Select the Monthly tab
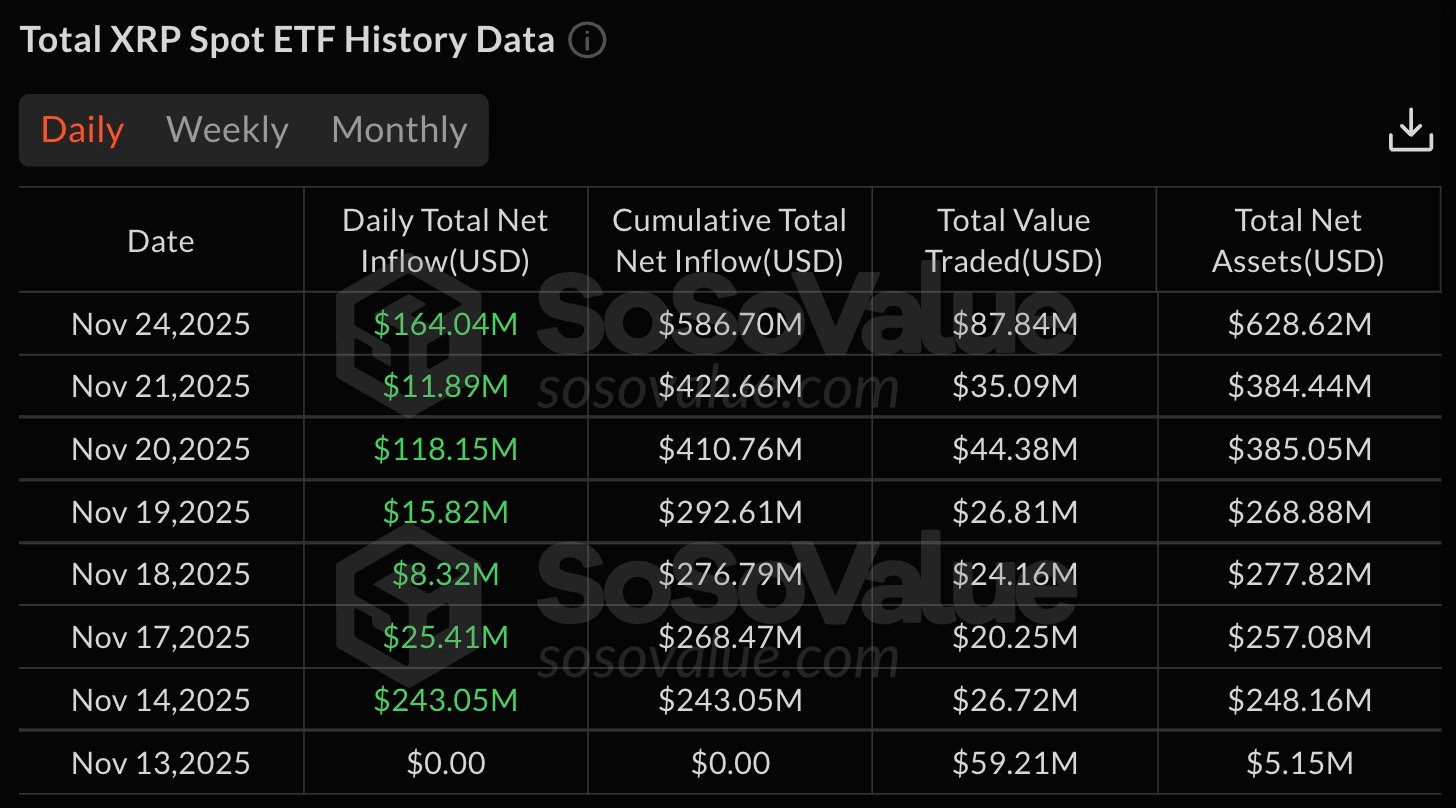 click(x=399, y=130)
